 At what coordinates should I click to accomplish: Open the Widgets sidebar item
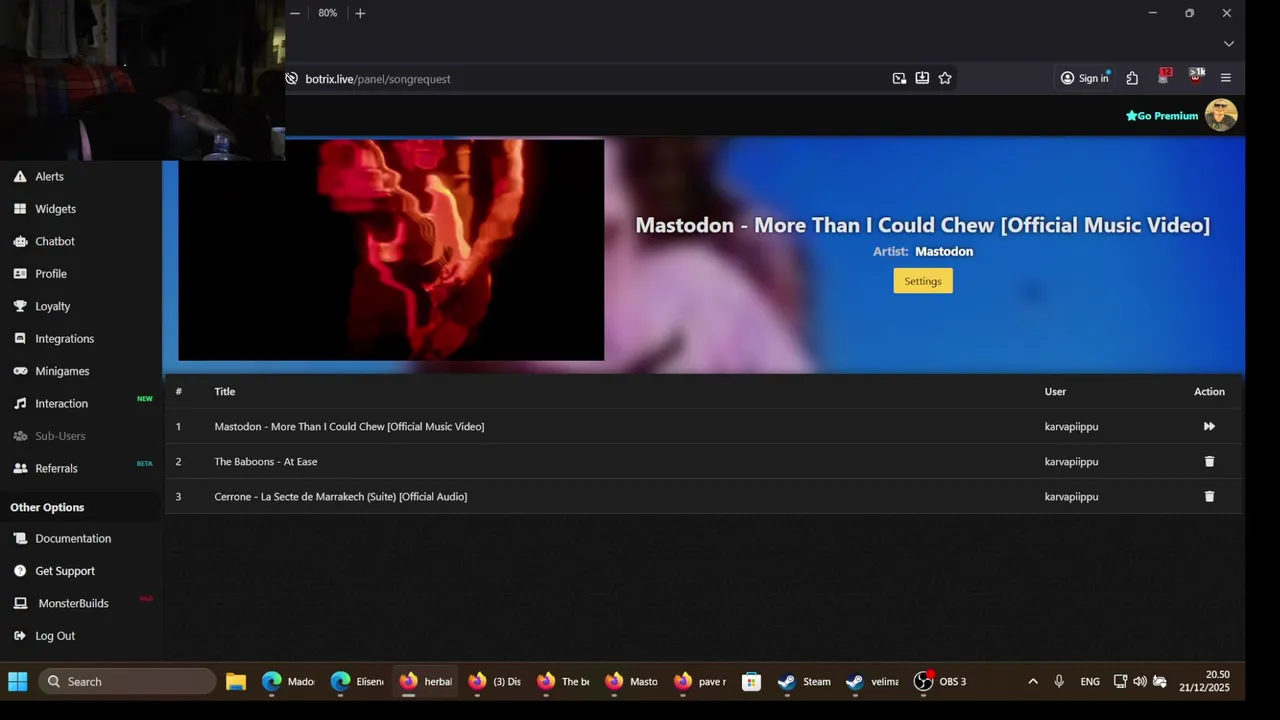55,209
